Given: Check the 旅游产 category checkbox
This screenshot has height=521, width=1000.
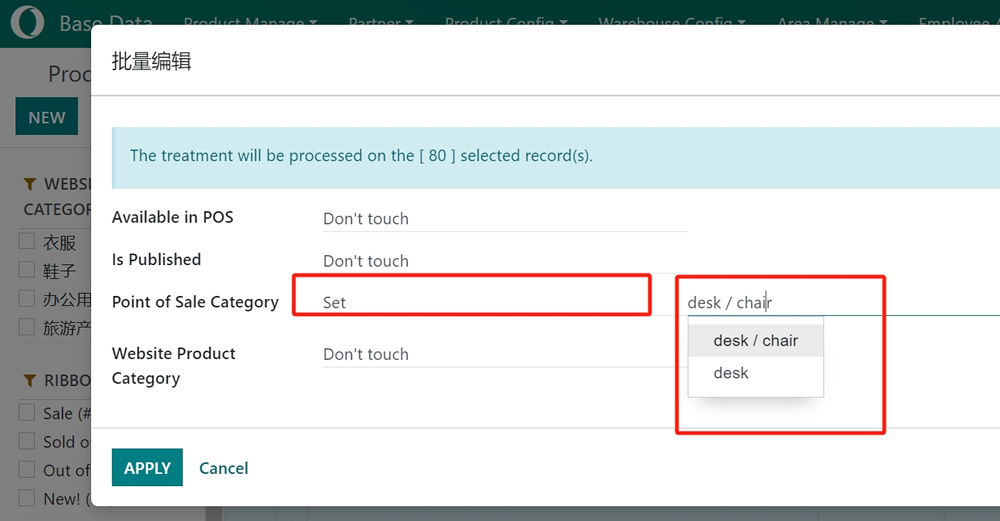Looking at the screenshot, I should [28, 327].
